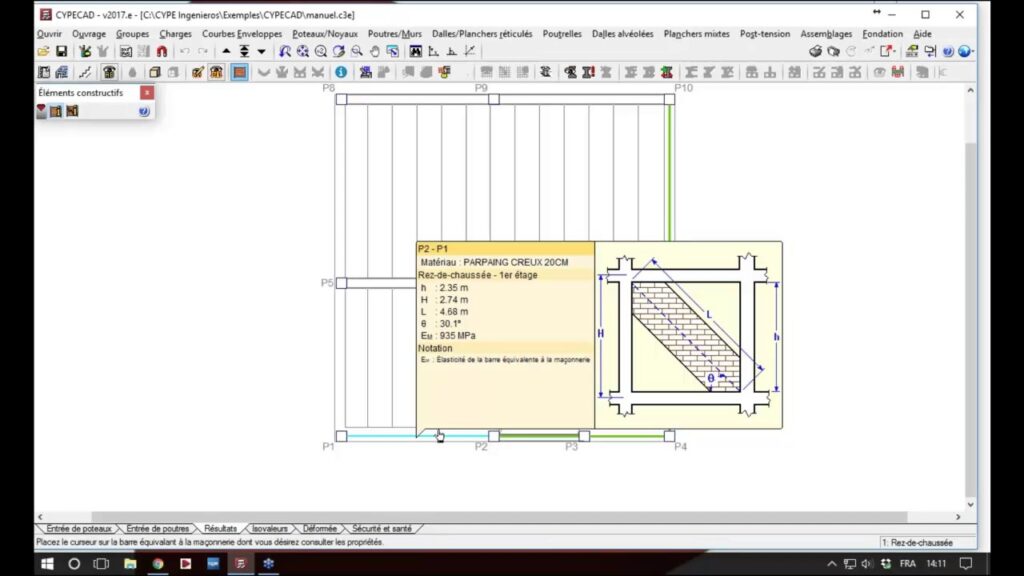
Task: Toggle the highlighted orange square toolbar button
Action: [240, 72]
